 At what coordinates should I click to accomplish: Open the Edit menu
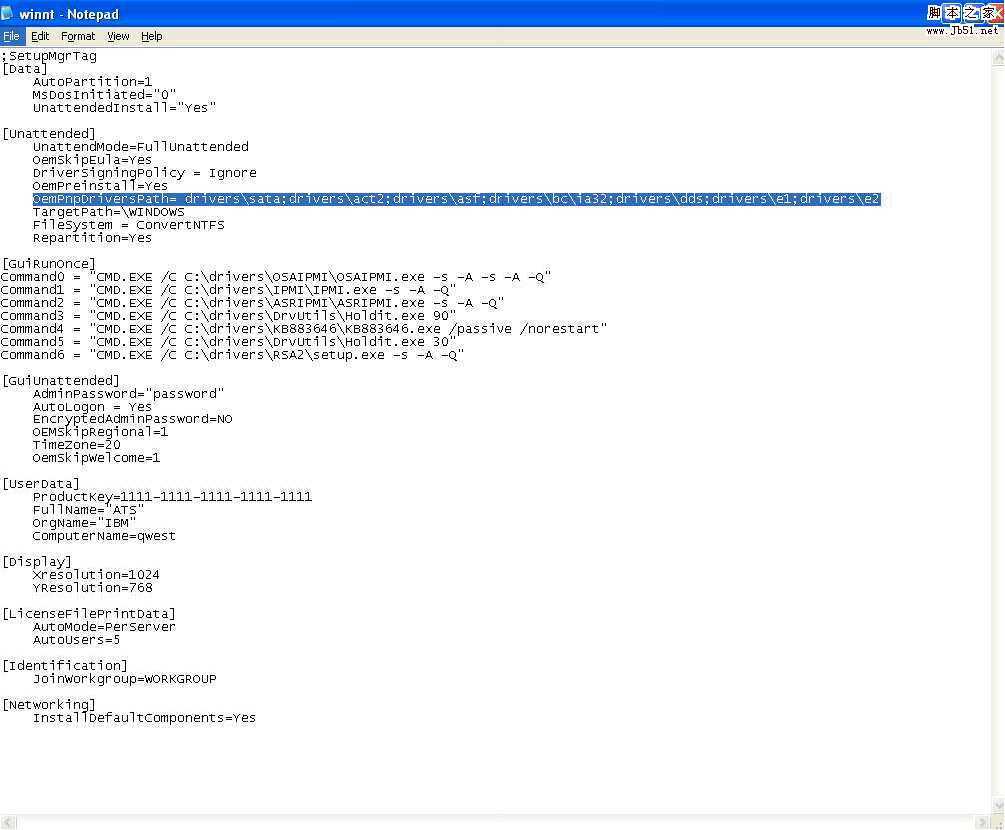[x=40, y=37]
